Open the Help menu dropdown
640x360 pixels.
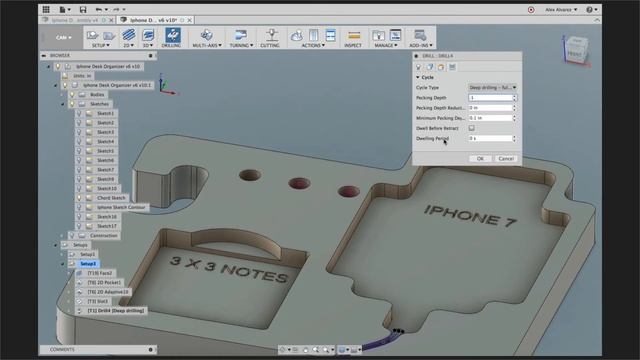592,9
